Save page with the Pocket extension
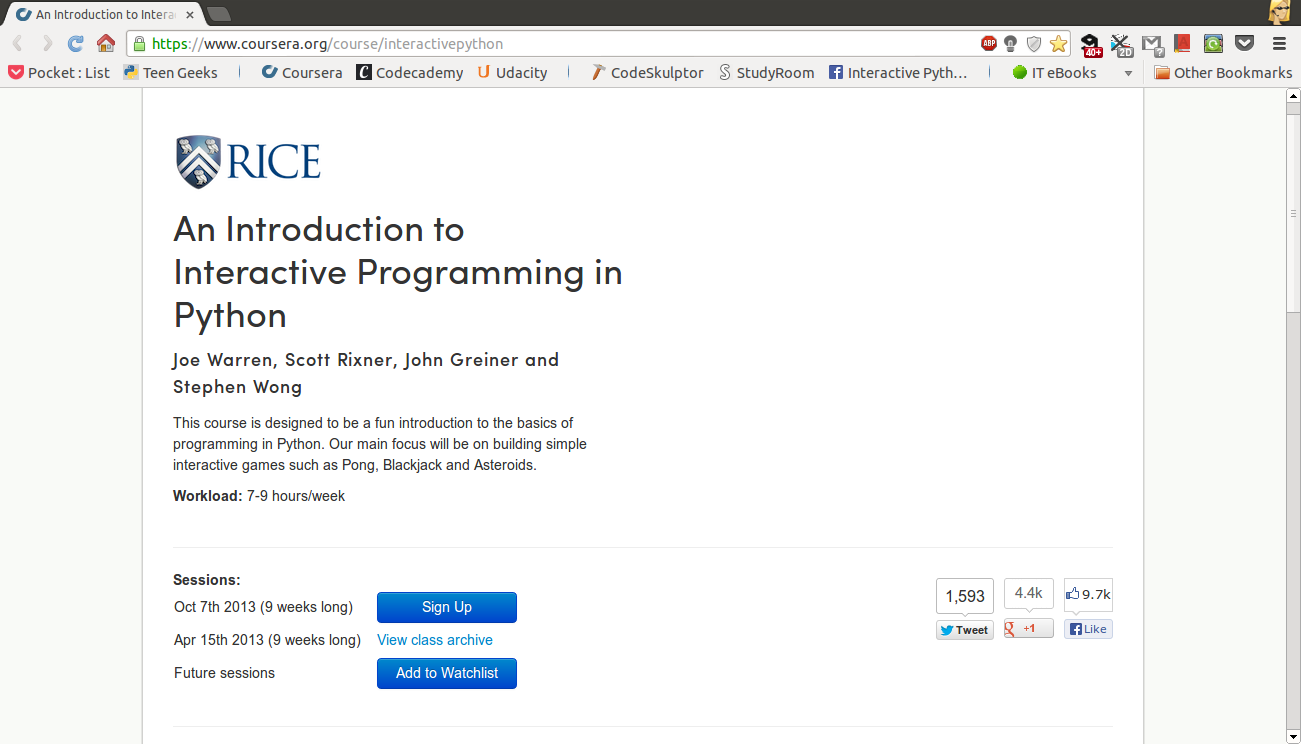 pyautogui.click(x=1245, y=44)
